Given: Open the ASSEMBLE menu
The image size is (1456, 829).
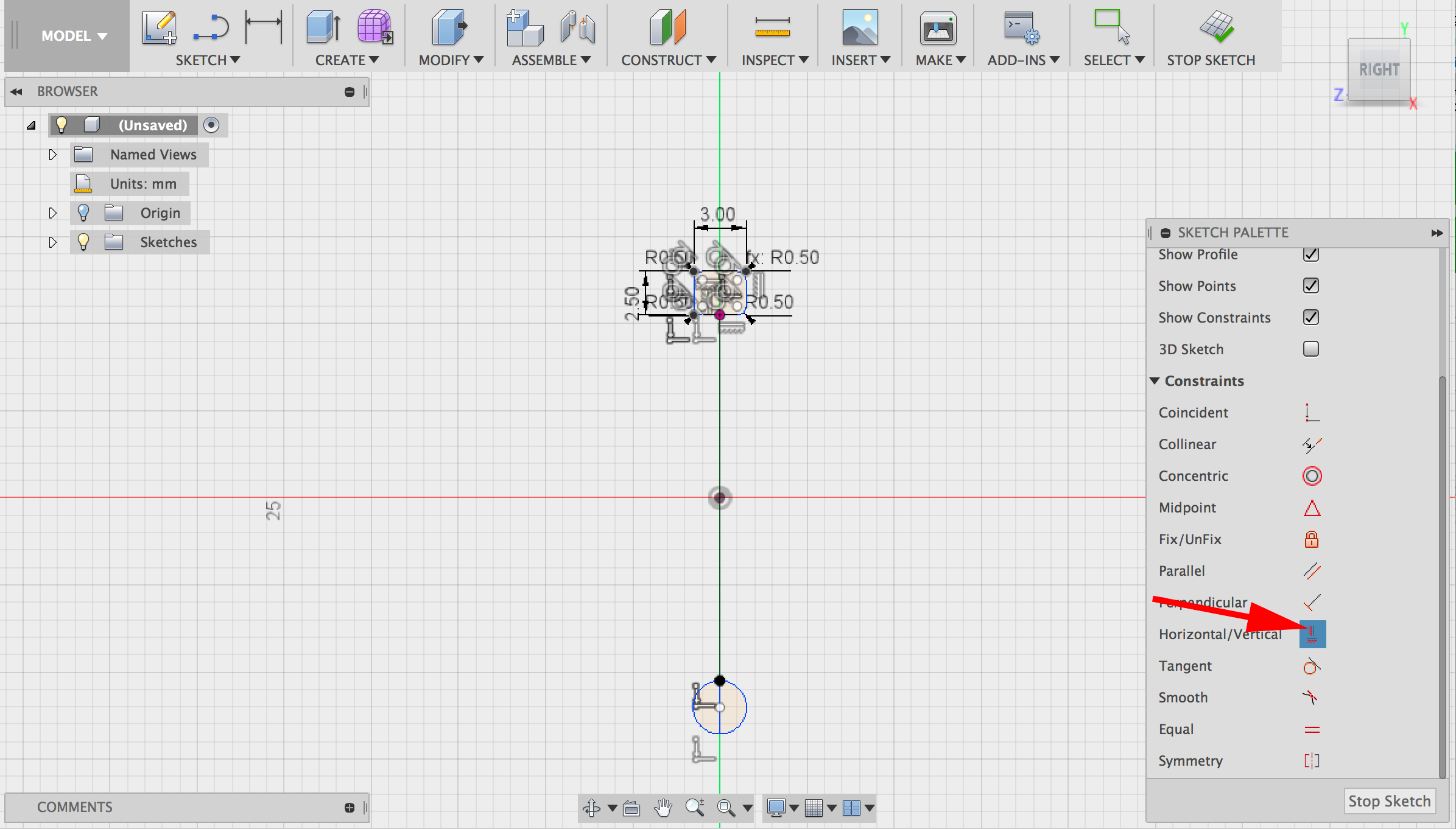Looking at the screenshot, I should pyautogui.click(x=551, y=60).
